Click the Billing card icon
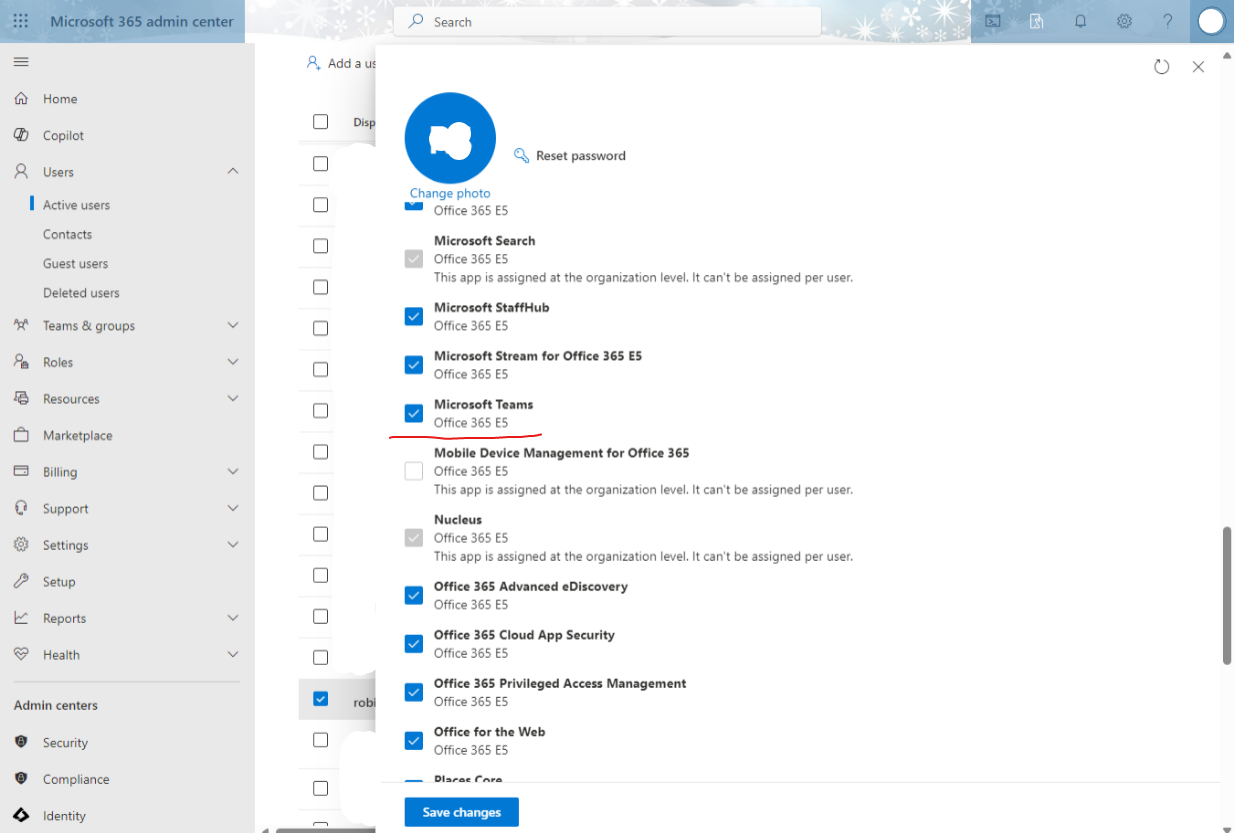The image size is (1234, 833). point(21,471)
